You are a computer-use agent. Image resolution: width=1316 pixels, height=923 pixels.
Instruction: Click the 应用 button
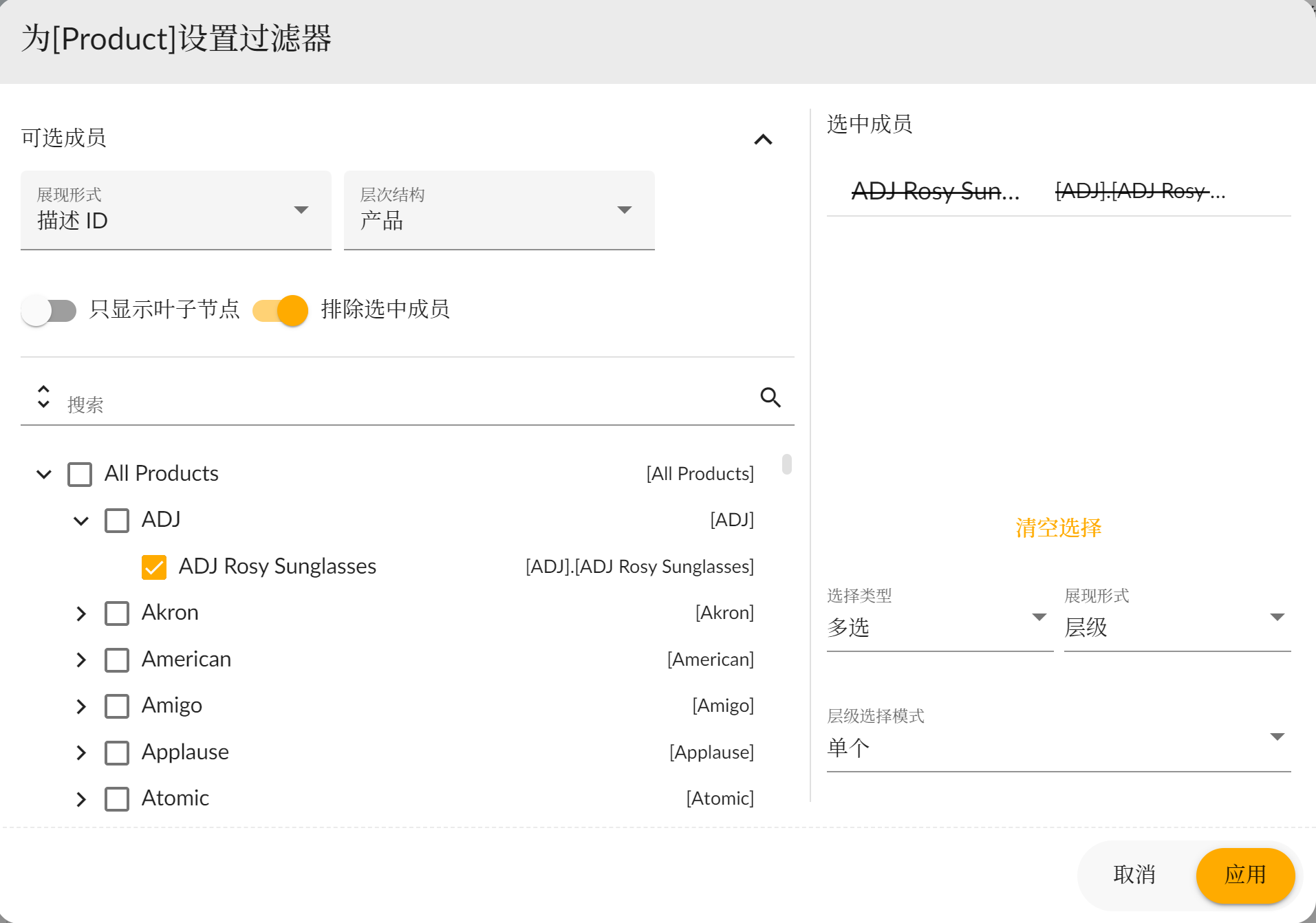pos(1245,875)
